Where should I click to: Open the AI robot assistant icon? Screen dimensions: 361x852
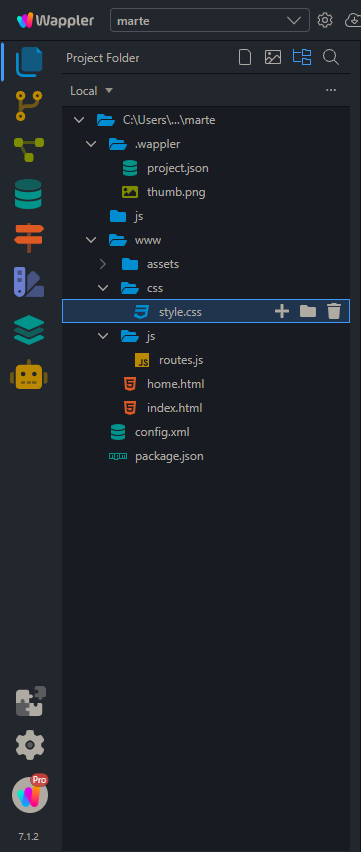(29, 374)
